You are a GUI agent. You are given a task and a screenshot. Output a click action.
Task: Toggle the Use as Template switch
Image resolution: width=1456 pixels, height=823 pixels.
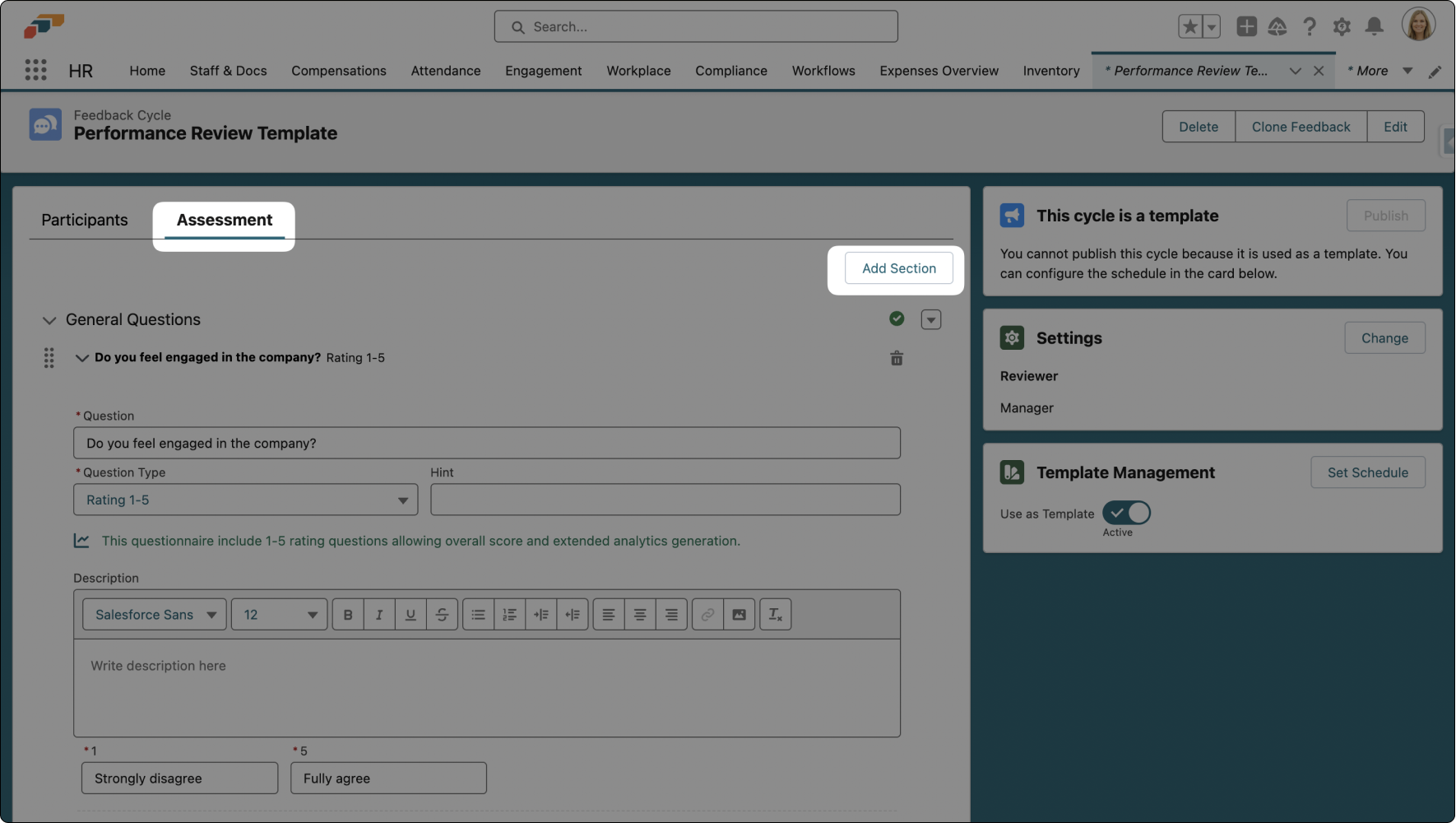pos(1126,513)
